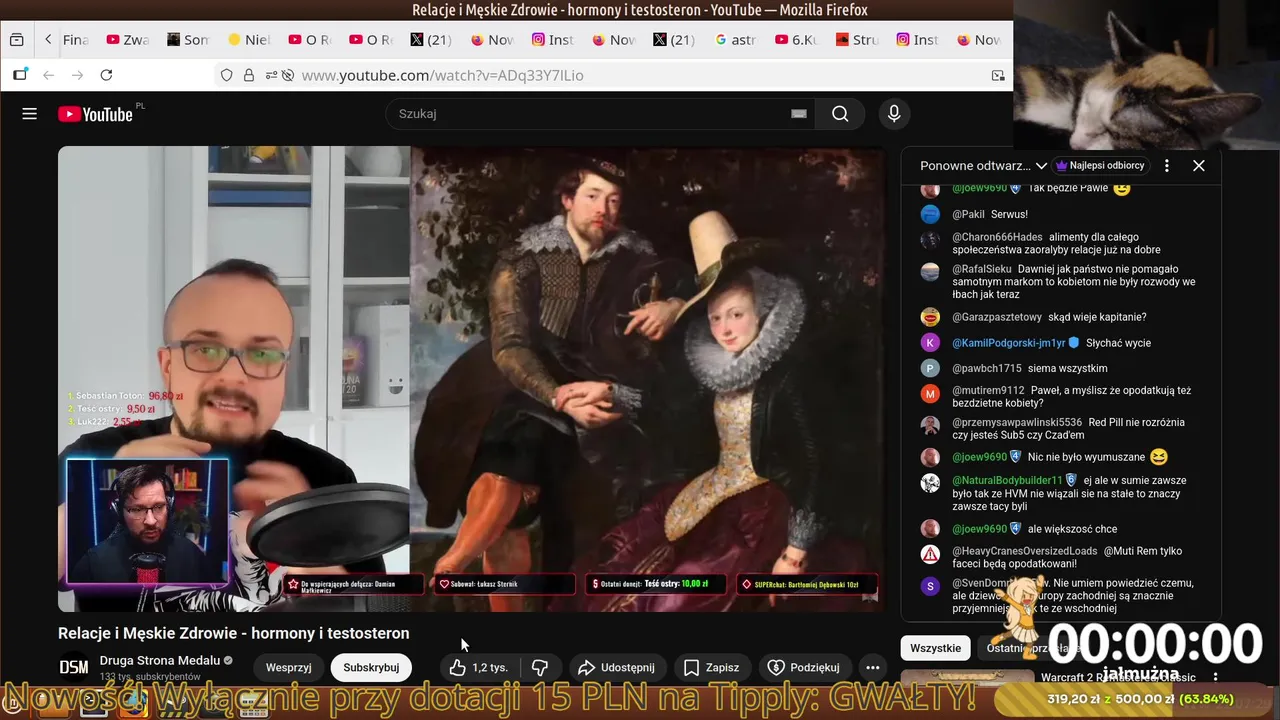The image size is (1280, 720).
Task: Expand the 'Ponowne odtwarz...' chat mode dropdown
Action: [x=983, y=166]
